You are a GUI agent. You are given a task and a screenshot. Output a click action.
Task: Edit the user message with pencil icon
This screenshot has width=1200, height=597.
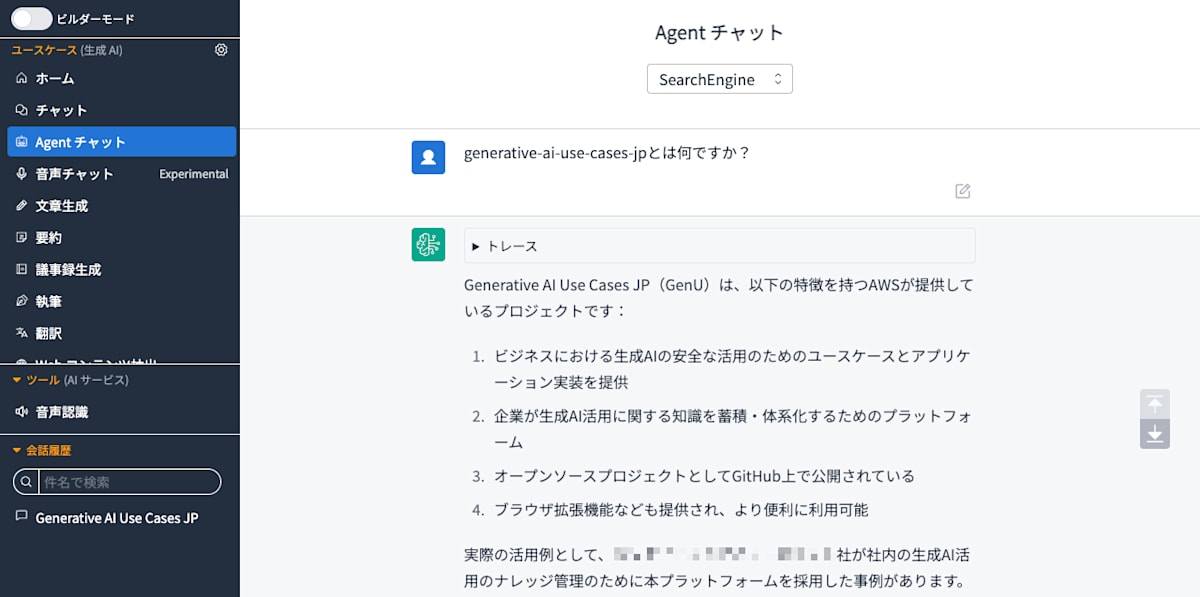pyautogui.click(x=963, y=191)
